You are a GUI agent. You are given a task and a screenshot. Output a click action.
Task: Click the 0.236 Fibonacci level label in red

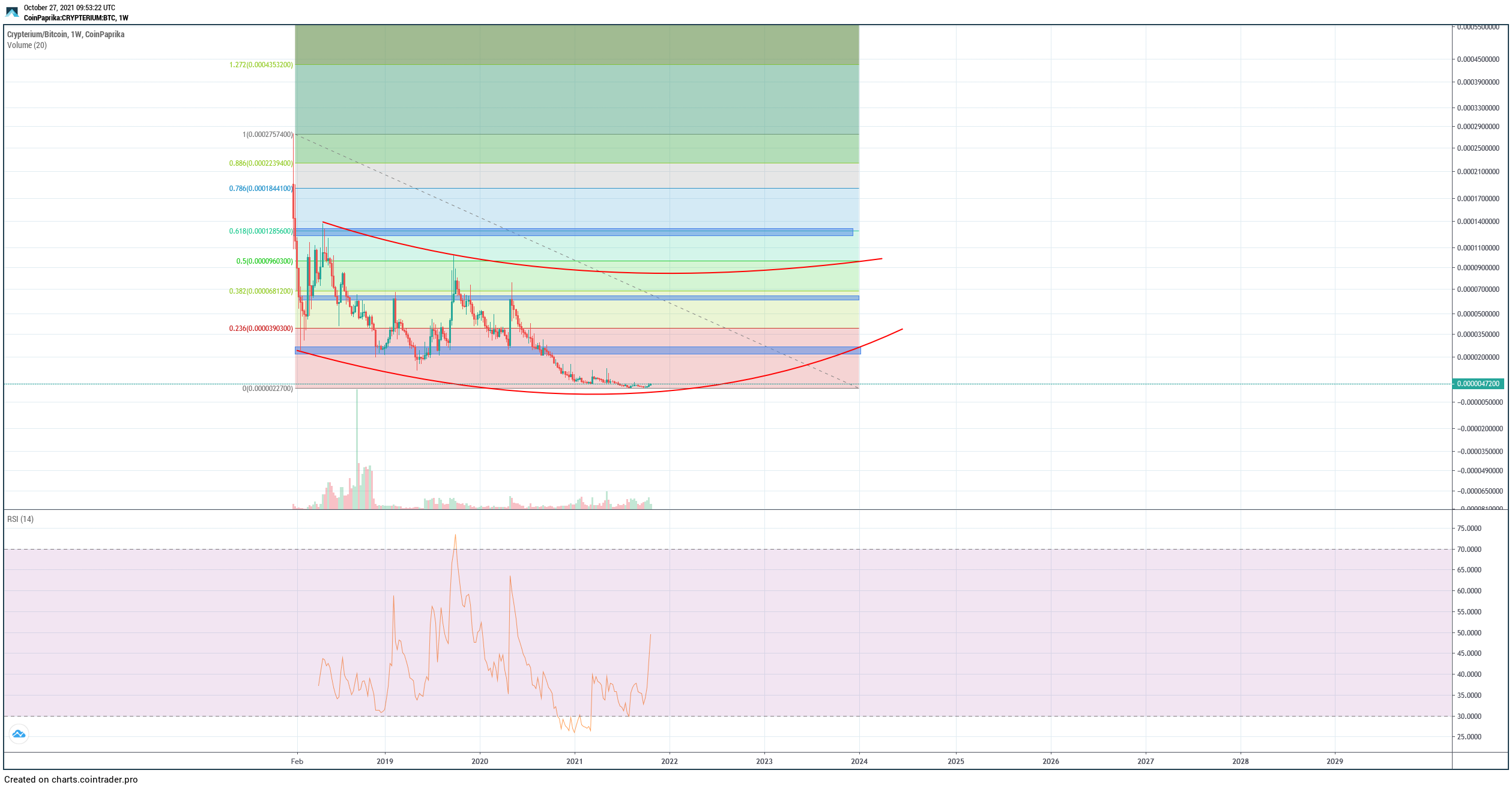click(261, 329)
